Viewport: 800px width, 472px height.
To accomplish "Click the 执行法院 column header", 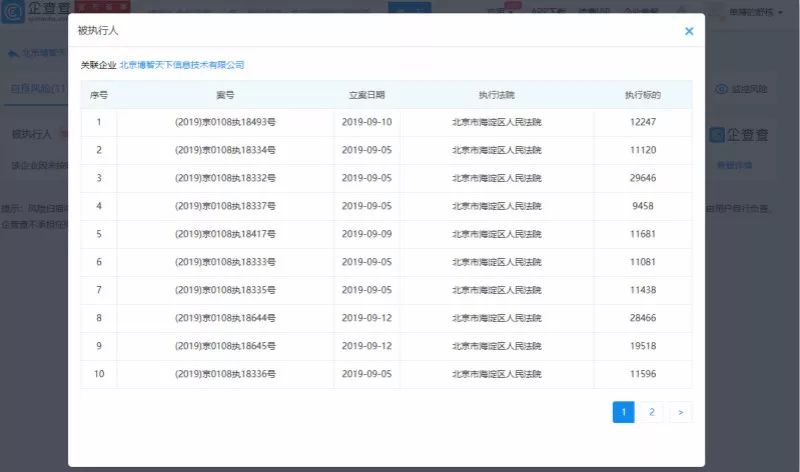I will (x=496, y=95).
